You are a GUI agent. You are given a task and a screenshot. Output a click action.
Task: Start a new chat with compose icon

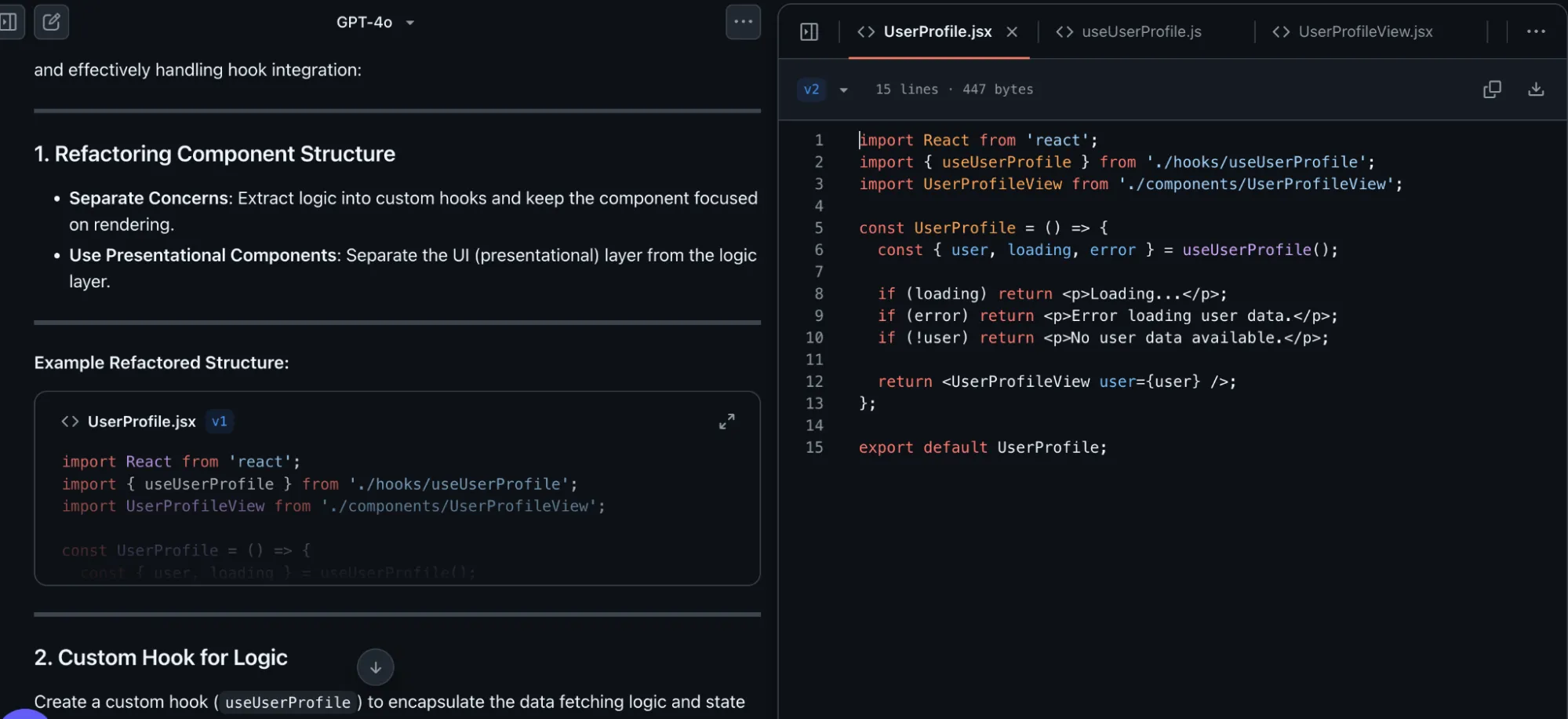52,22
